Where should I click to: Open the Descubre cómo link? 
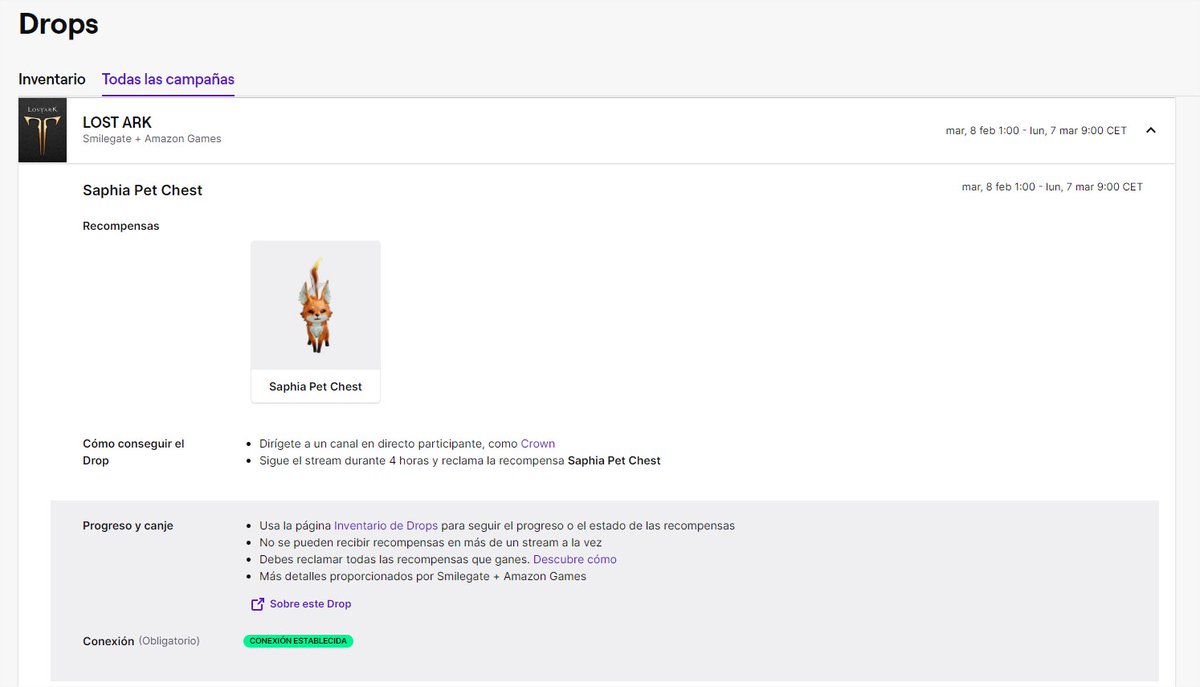pos(575,559)
